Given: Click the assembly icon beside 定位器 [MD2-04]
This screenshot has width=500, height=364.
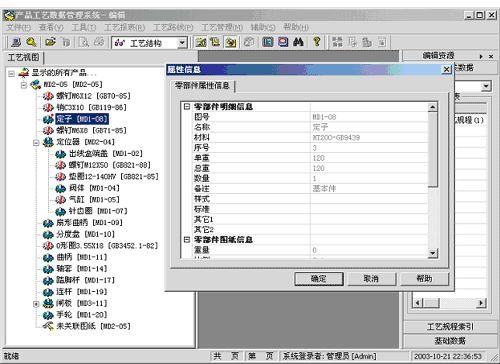Looking at the screenshot, I should 48,142.
